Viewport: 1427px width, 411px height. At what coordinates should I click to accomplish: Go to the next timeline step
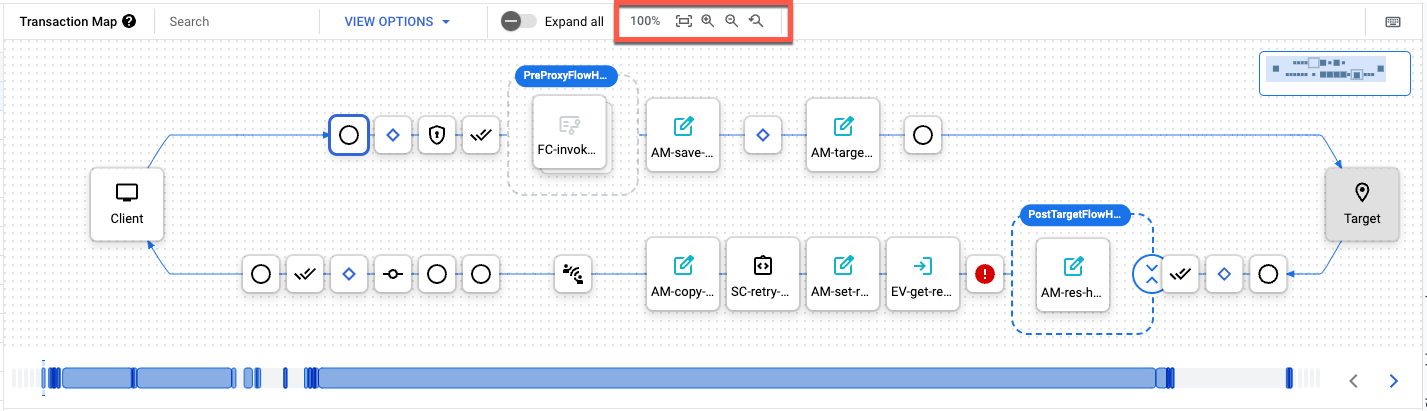1393,380
